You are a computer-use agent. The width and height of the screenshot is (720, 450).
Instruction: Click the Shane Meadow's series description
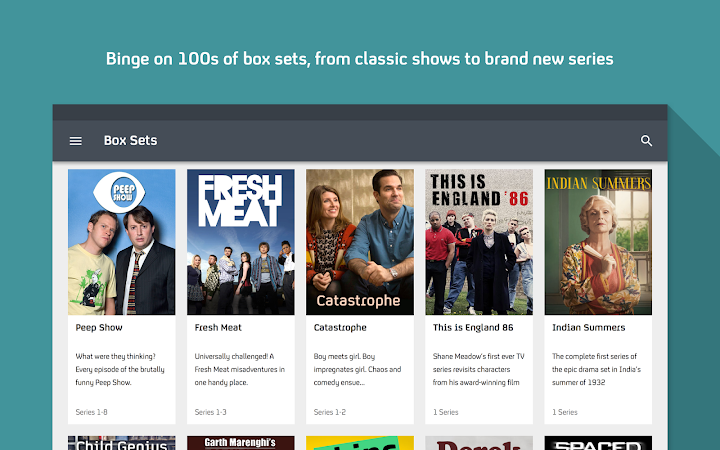(478, 369)
